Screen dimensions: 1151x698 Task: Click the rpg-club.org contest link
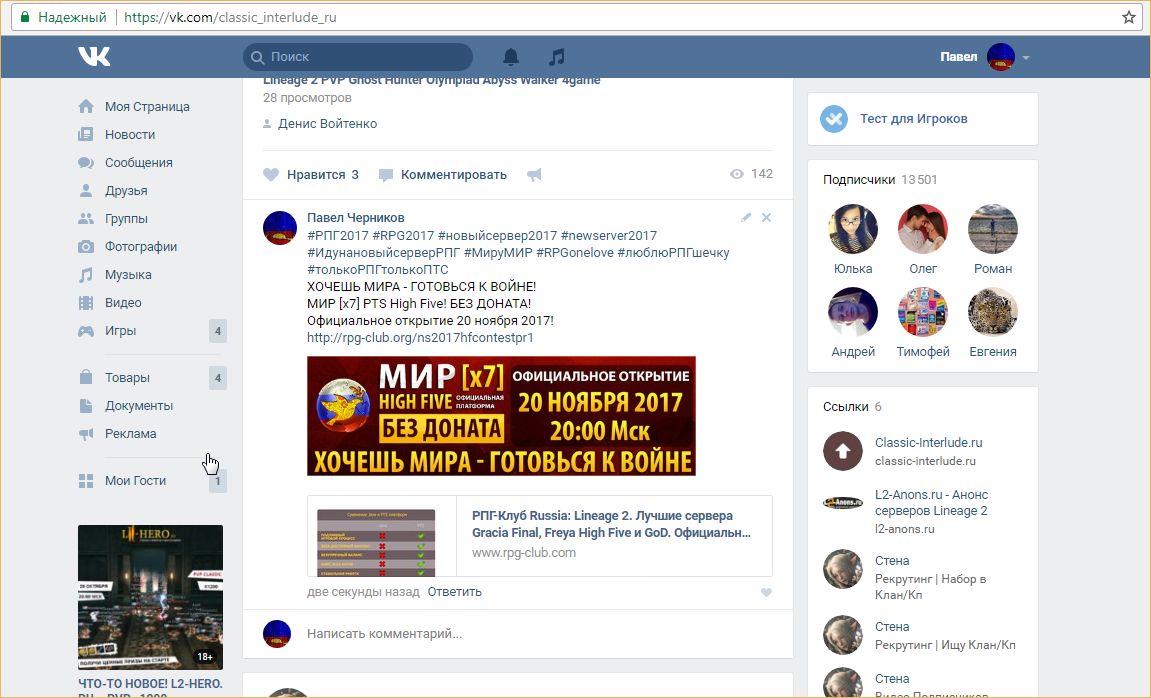coord(420,338)
